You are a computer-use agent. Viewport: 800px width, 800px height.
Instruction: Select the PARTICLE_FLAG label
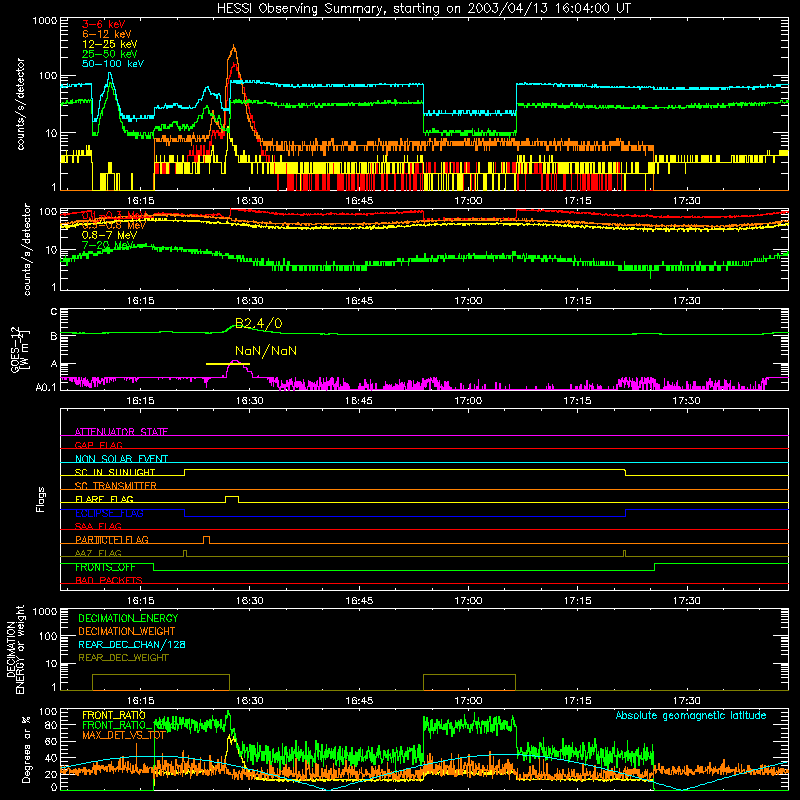pos(112,540)
